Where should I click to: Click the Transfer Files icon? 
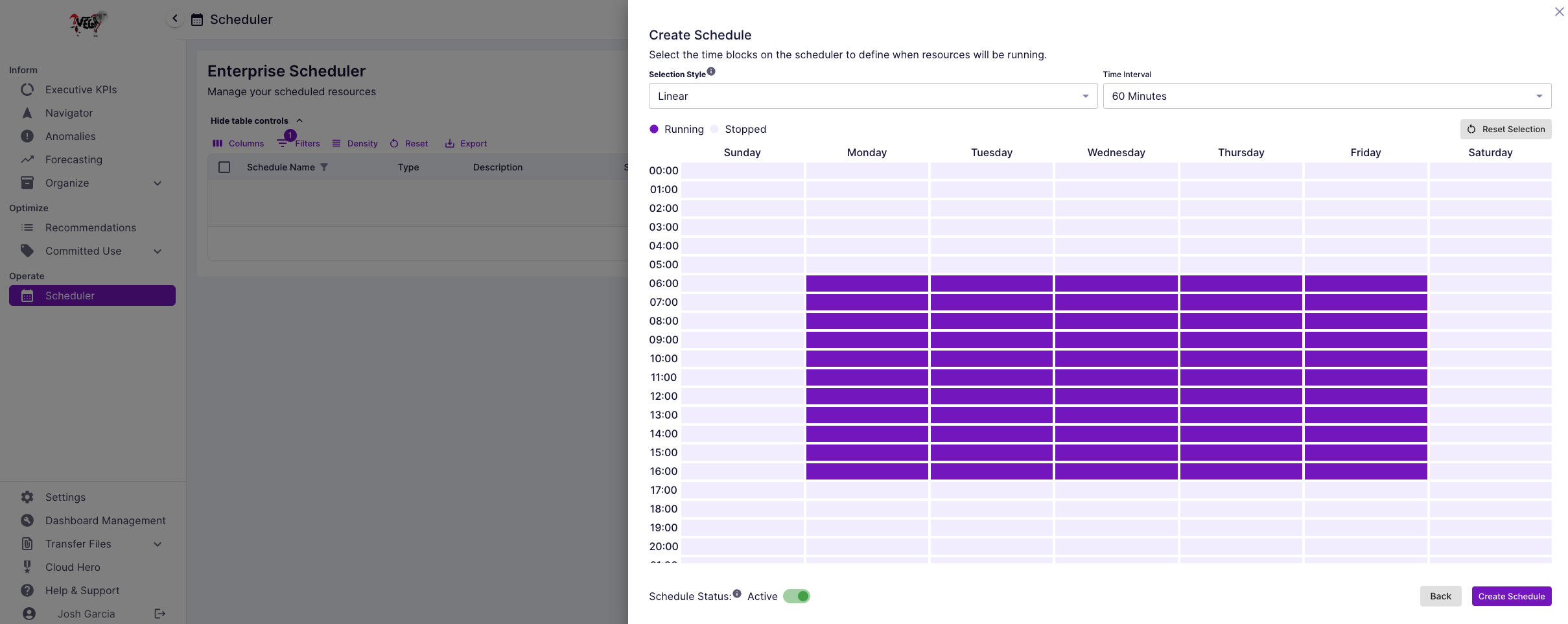[x=27, y=544]
